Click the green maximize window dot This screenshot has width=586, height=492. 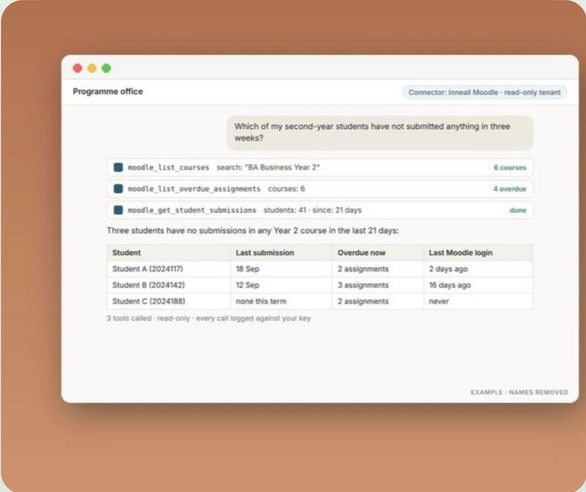pos(107,68)
